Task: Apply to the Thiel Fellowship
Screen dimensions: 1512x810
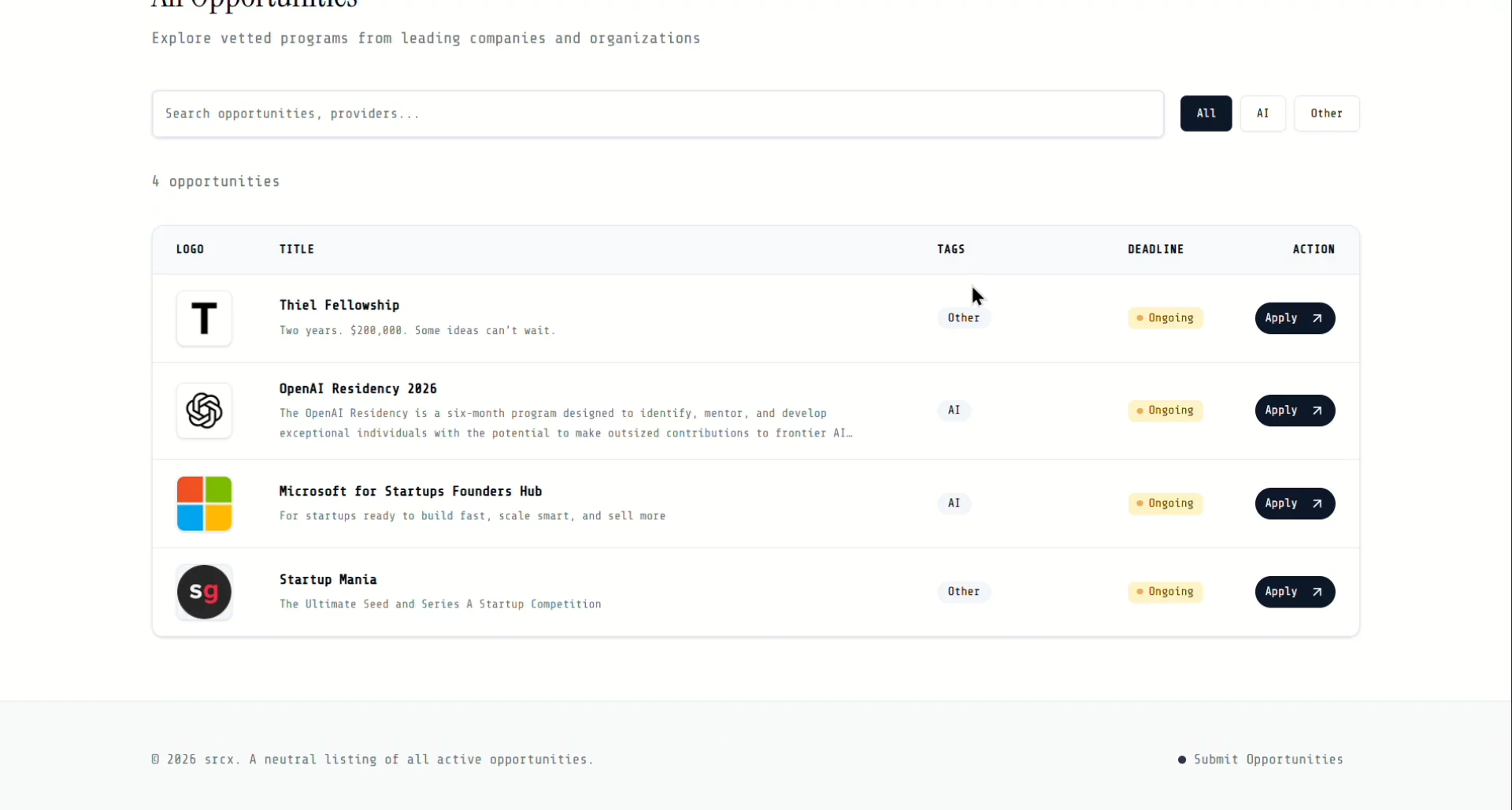Action: [x=1294, y=318]
